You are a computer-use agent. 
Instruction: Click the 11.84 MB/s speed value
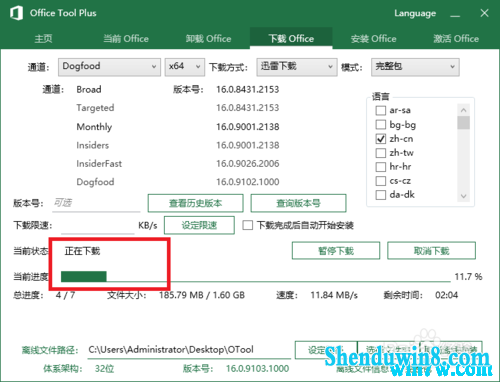334,295
